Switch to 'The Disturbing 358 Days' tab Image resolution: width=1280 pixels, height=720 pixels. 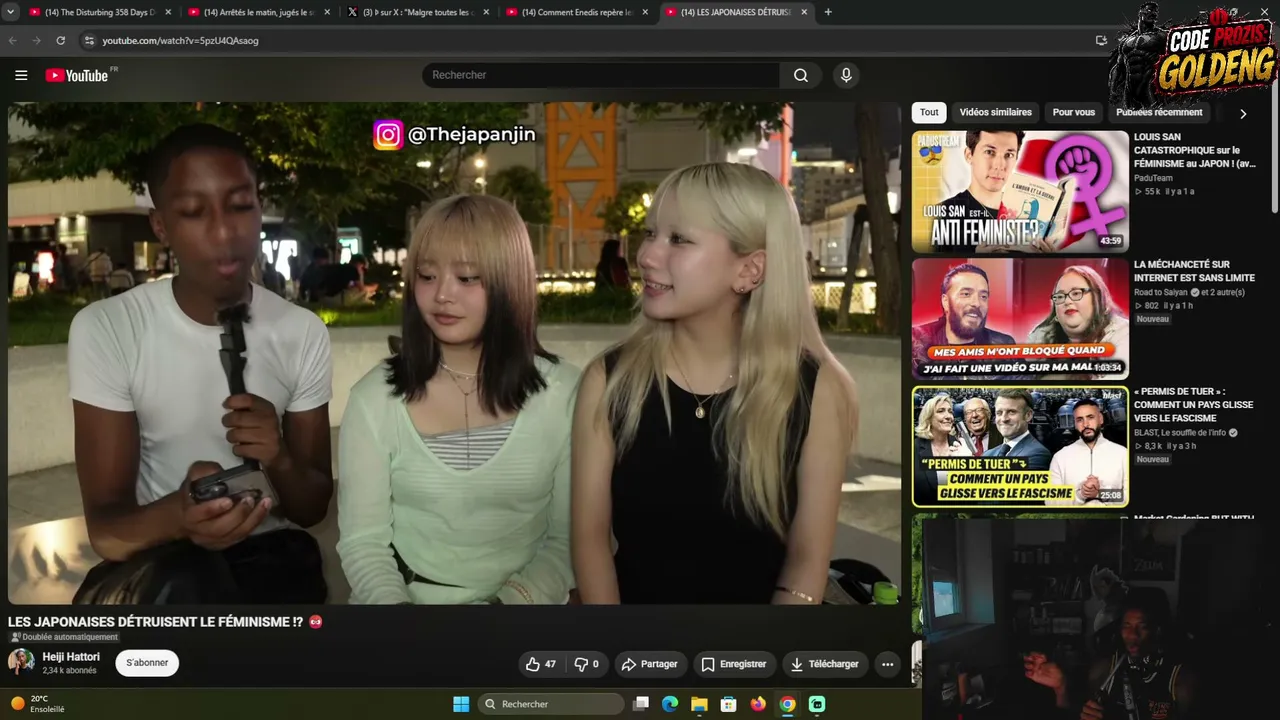tap(100, 12)
